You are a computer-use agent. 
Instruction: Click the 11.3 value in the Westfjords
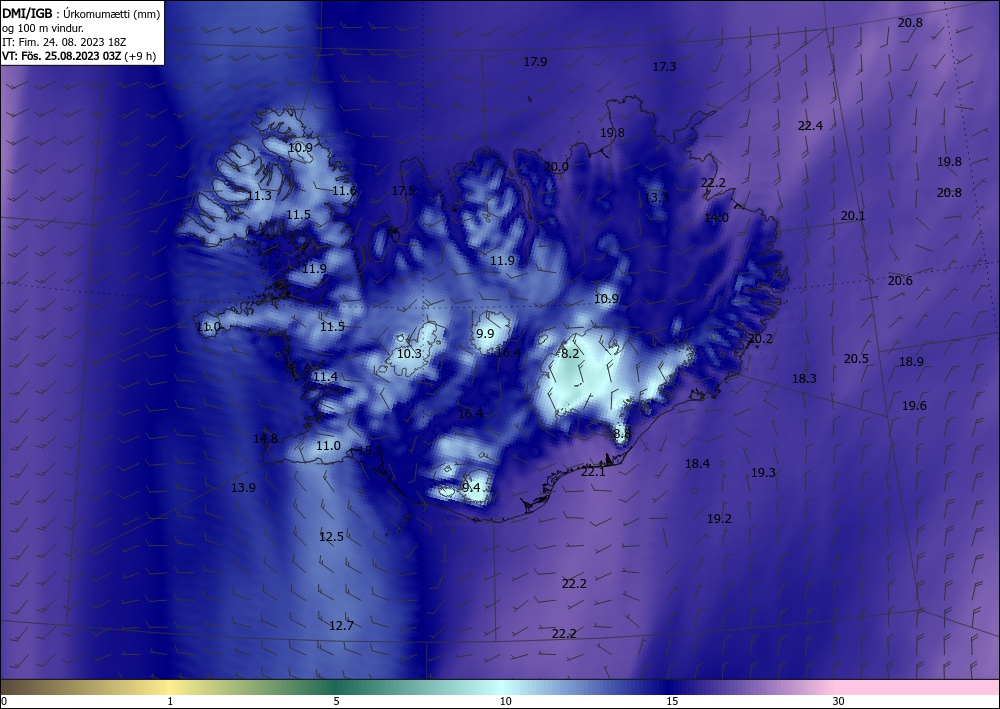click(x=260, y=196)
